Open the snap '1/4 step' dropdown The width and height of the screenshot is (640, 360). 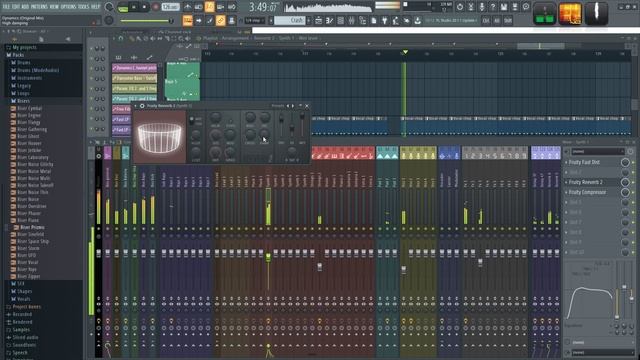click(255, 20)
